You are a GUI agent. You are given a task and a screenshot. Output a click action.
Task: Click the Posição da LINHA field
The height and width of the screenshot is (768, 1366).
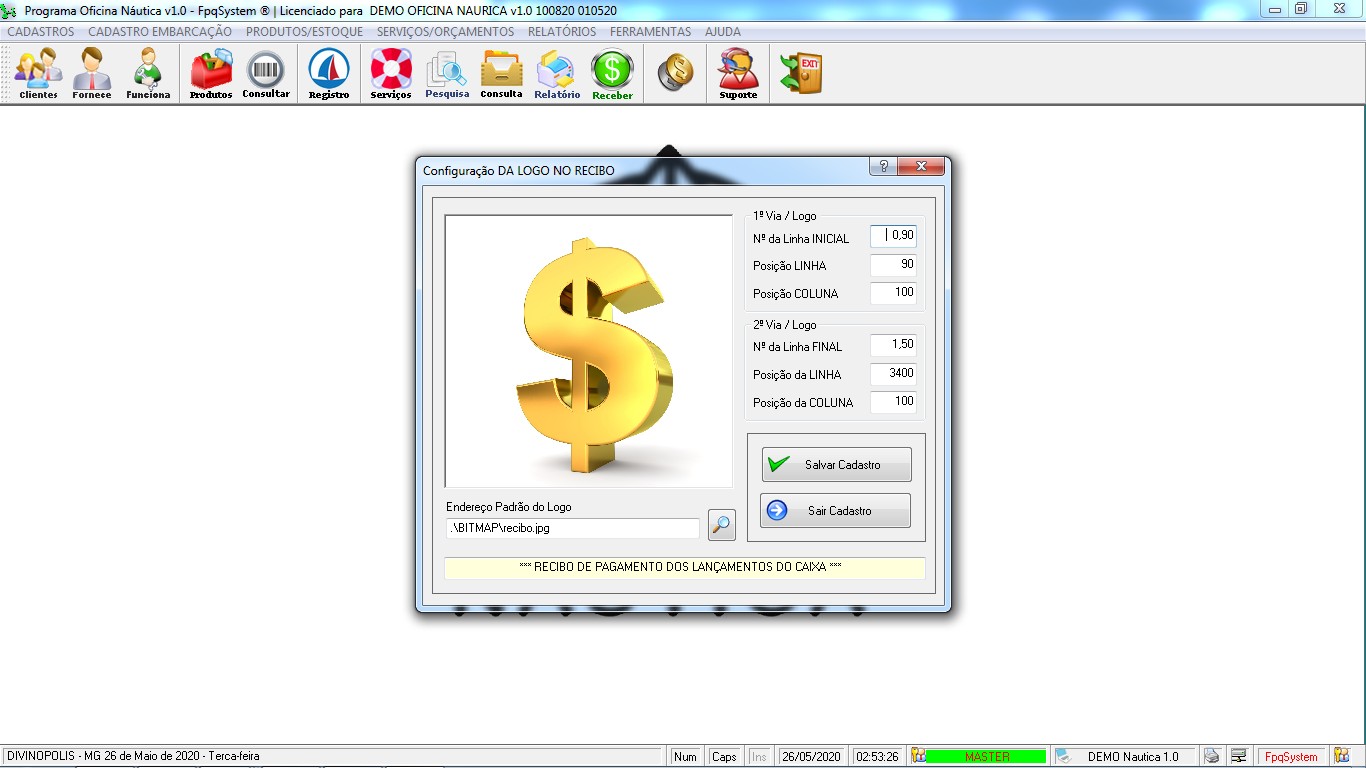coord(893,374)
